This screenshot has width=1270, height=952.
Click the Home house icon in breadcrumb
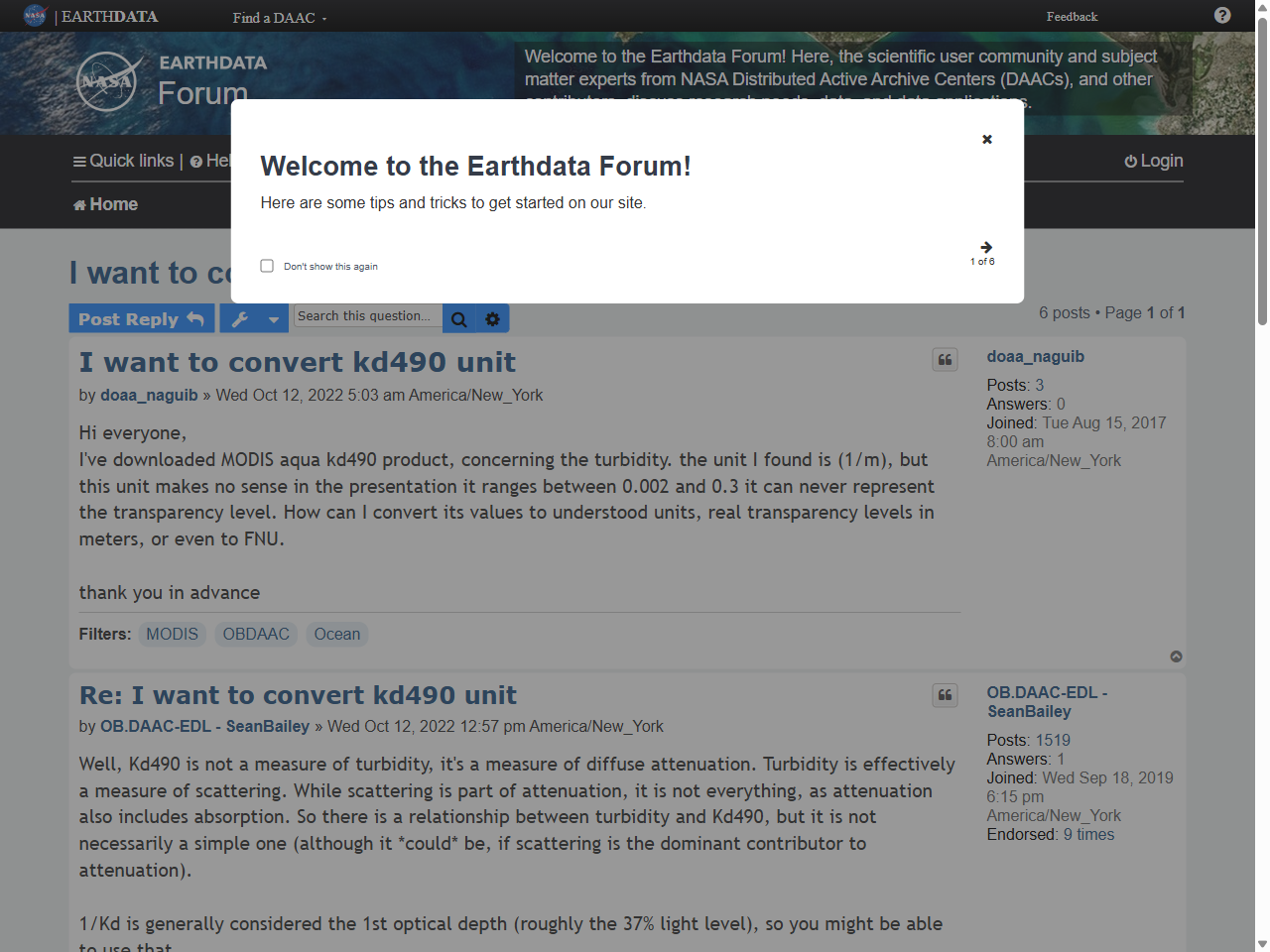coord(78,204)
